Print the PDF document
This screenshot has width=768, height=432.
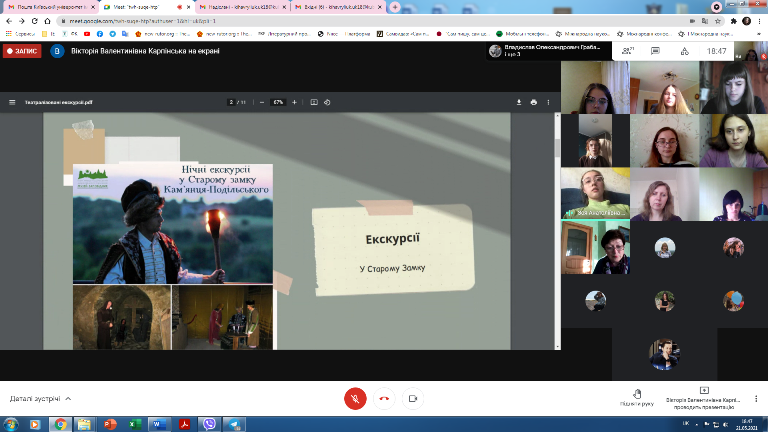click(534, 102)
